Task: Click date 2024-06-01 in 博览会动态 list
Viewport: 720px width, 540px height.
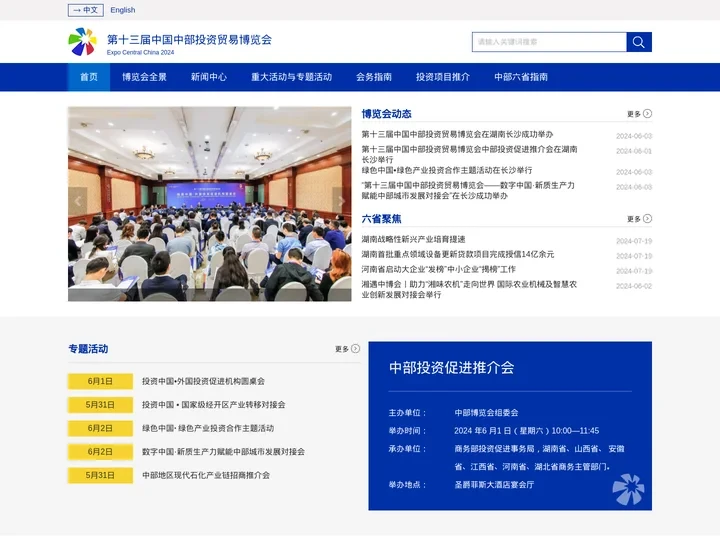Action: pos(634,151)
